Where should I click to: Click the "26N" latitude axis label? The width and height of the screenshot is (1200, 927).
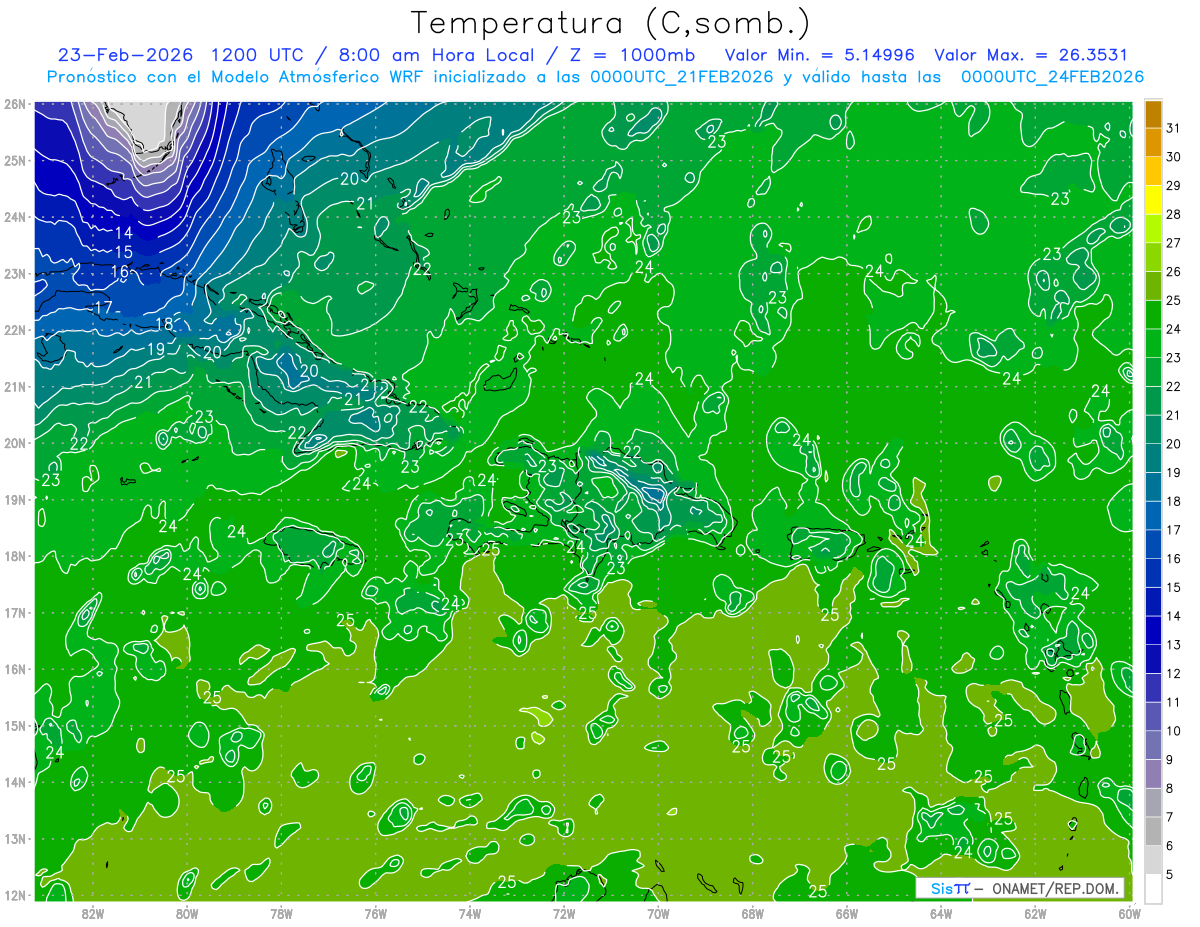click(x=15, y=104)
